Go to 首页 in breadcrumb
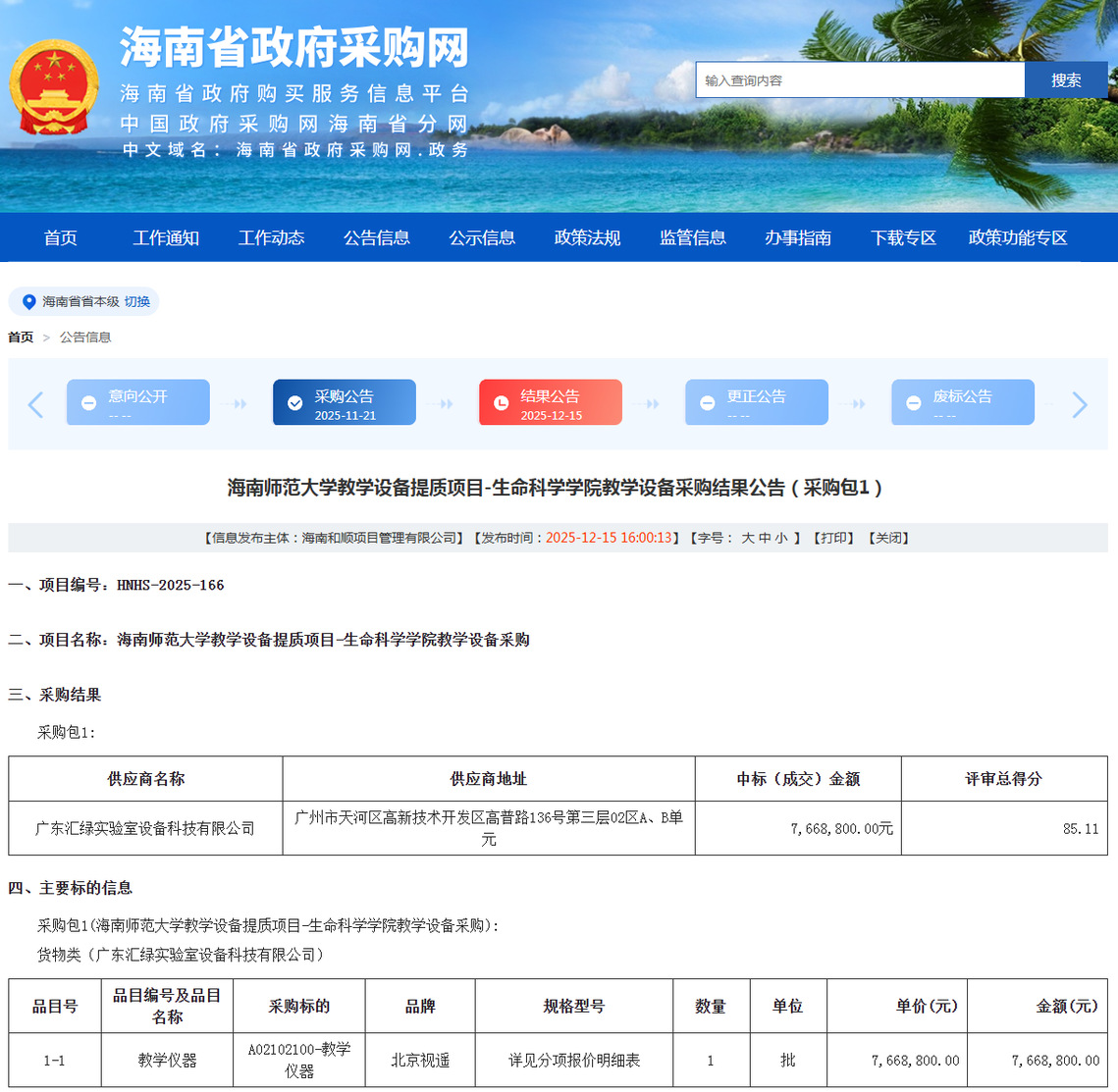Image resolution: width=1118 pixels, height=1092 pixels. pos(21,338)
